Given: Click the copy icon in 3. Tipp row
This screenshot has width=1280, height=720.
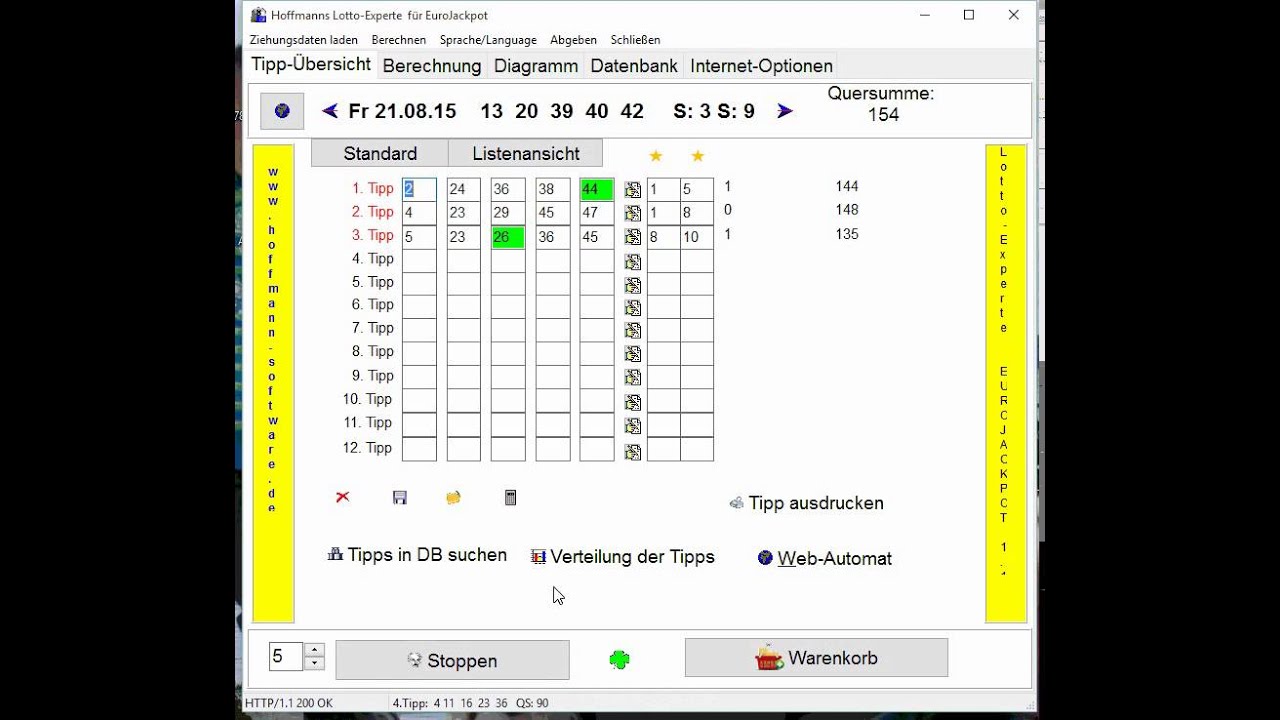Looking at the screenshot, I should pos(632,237).
